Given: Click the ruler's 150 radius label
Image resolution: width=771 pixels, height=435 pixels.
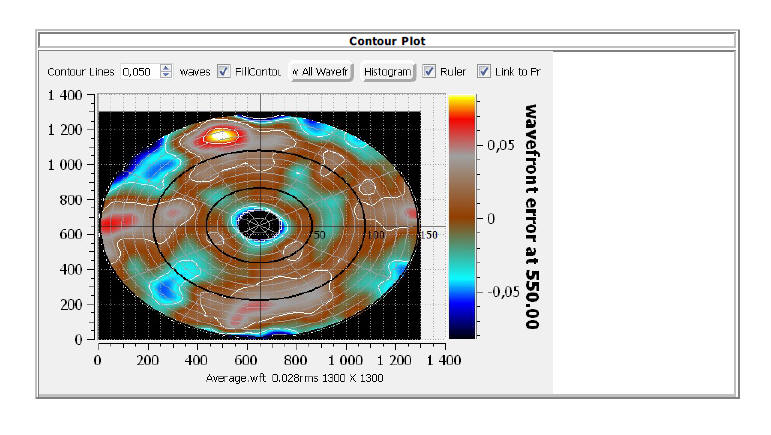Looking at the screenshot, I should tap(429, 235).
